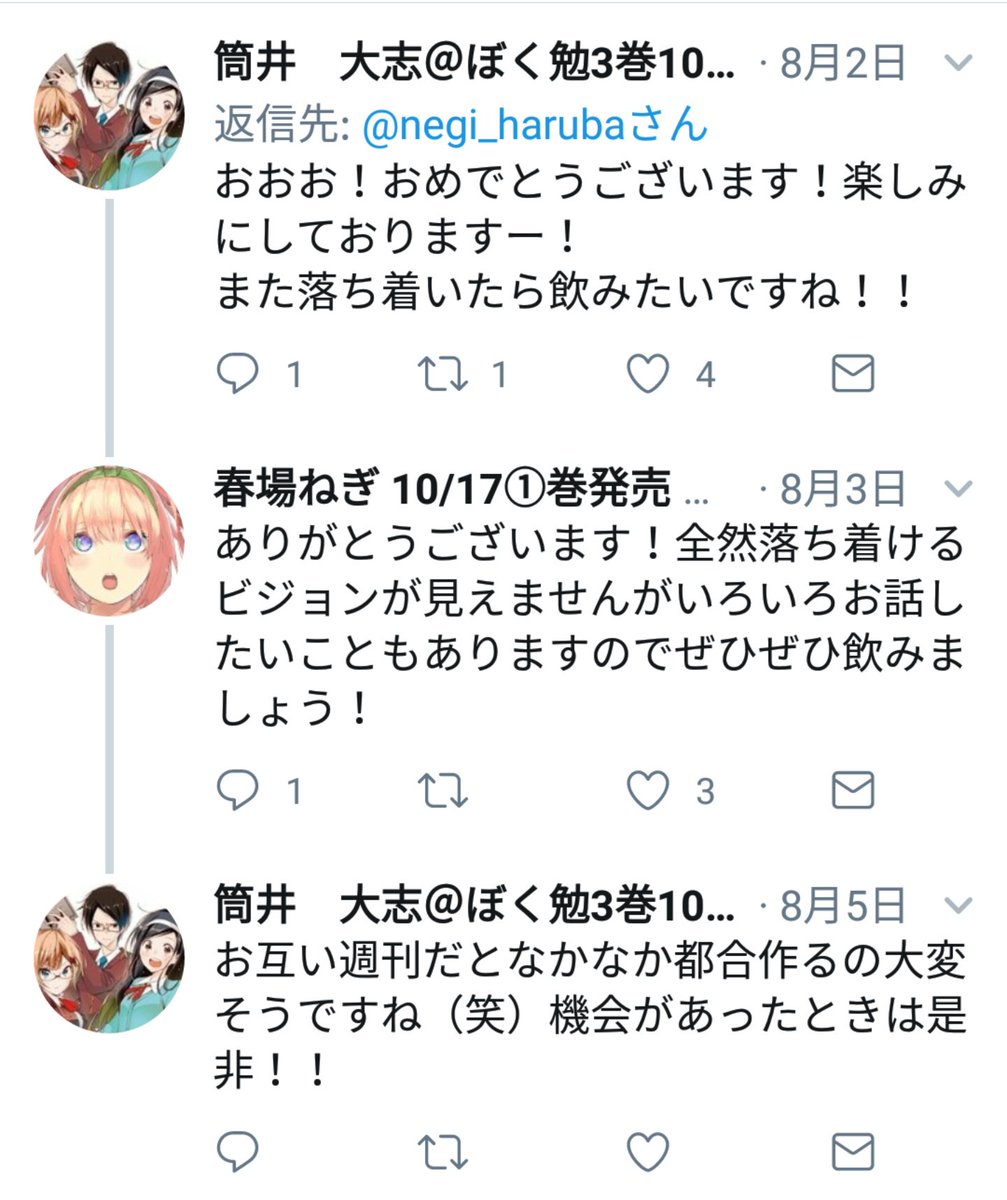
Task: Send August 3 tweet by message icon
Action: coord(853,792)
